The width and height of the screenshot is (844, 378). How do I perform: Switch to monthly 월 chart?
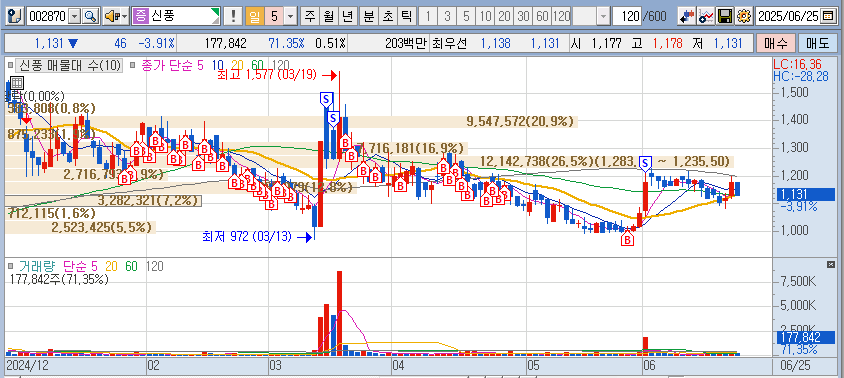tap(328, 16)
